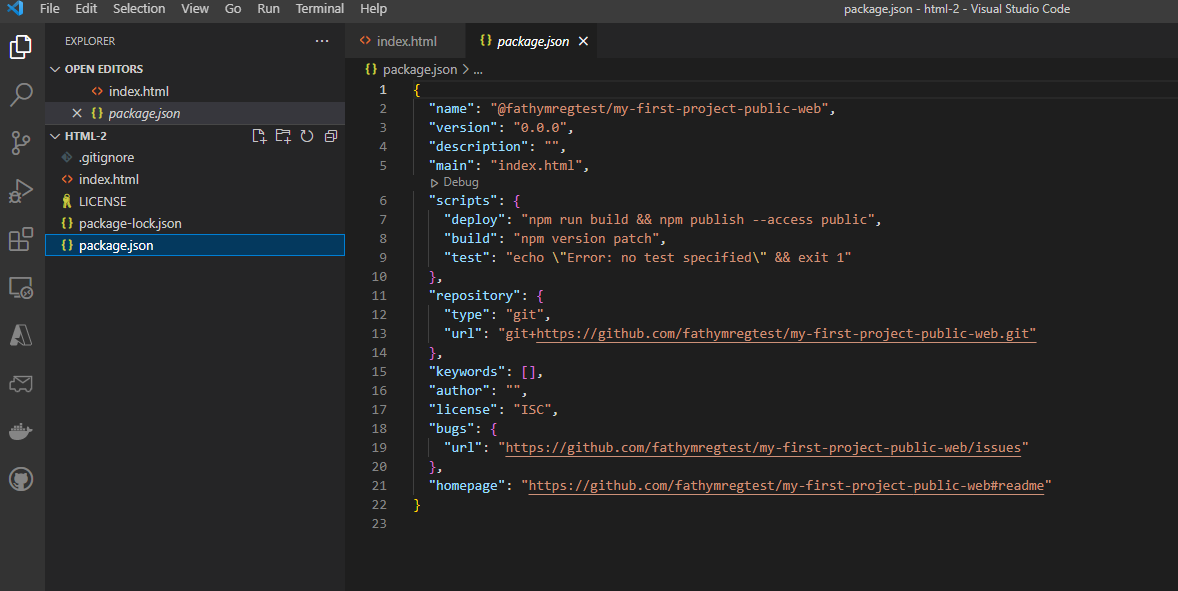This screenshot has height=591, width=1178.
Task: Open the Edit menu
Action: coord(86,9)
